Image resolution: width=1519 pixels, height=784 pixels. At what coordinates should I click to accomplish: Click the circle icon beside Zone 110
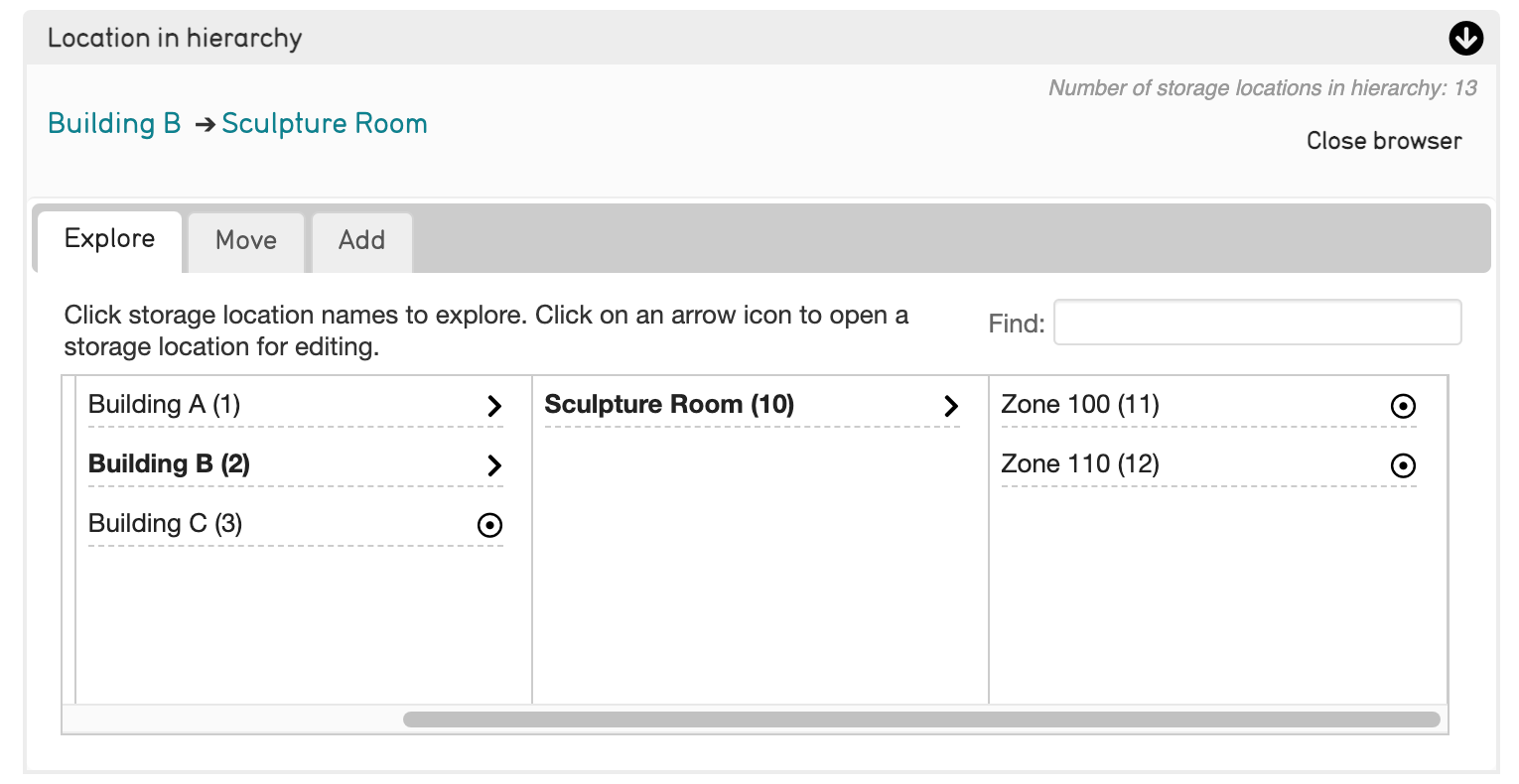pos(1403,465)
